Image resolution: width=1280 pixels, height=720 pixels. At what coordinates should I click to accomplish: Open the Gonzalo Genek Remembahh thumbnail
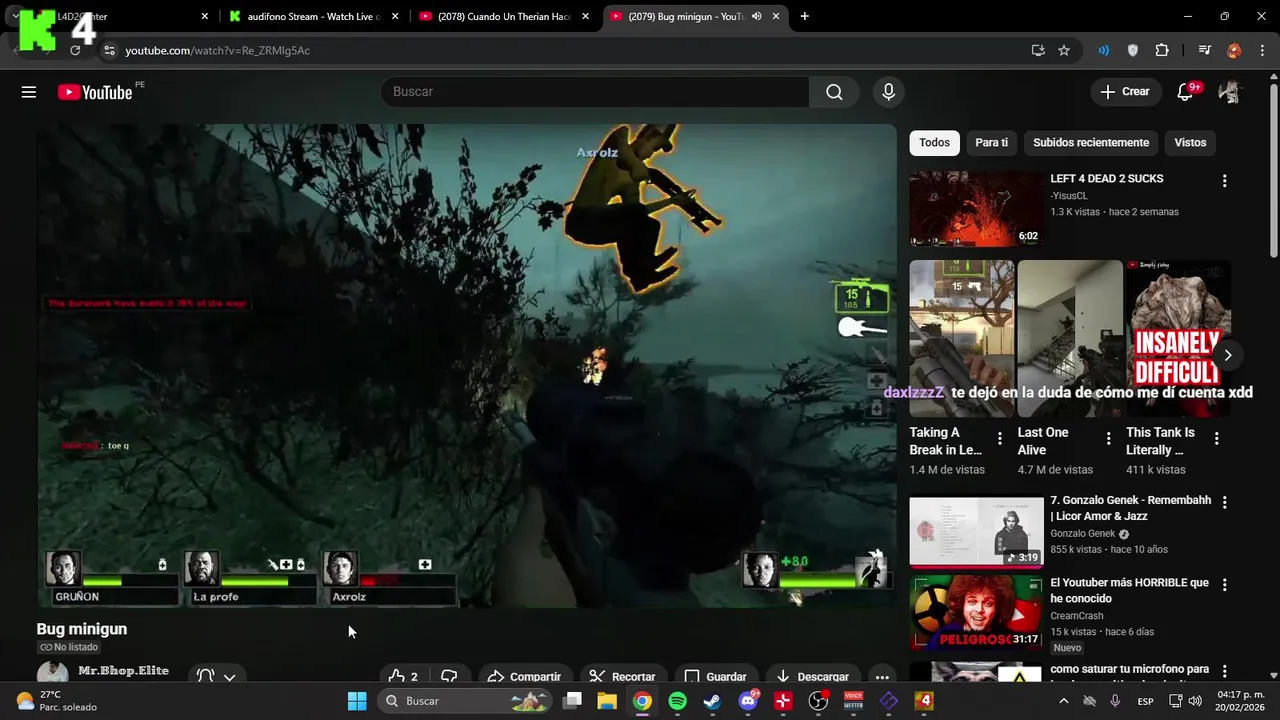976,531
